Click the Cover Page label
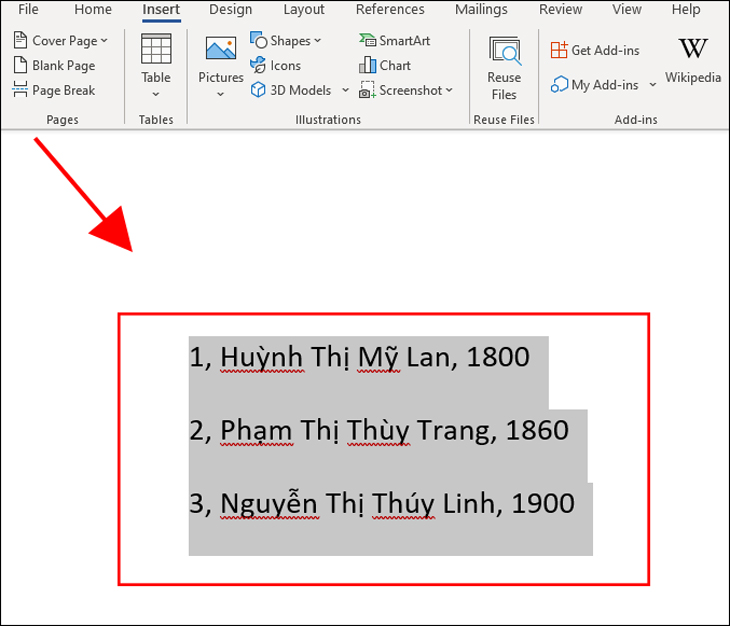 [65, 41]
